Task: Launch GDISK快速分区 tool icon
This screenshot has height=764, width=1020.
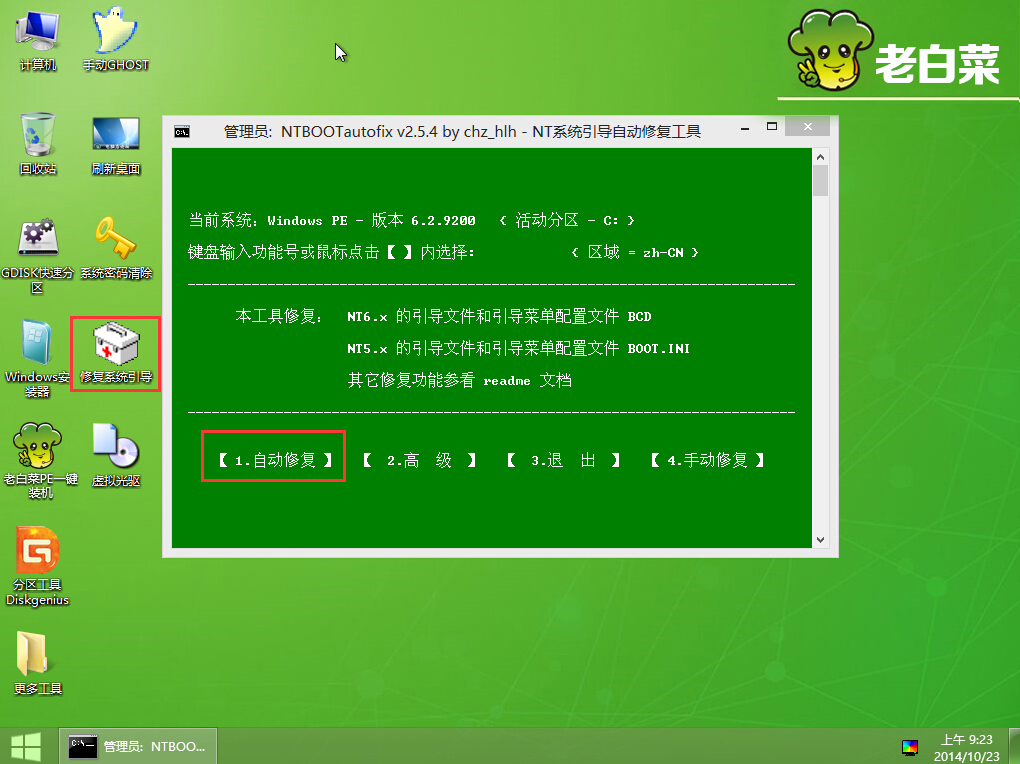Action: tap(37, 254)
